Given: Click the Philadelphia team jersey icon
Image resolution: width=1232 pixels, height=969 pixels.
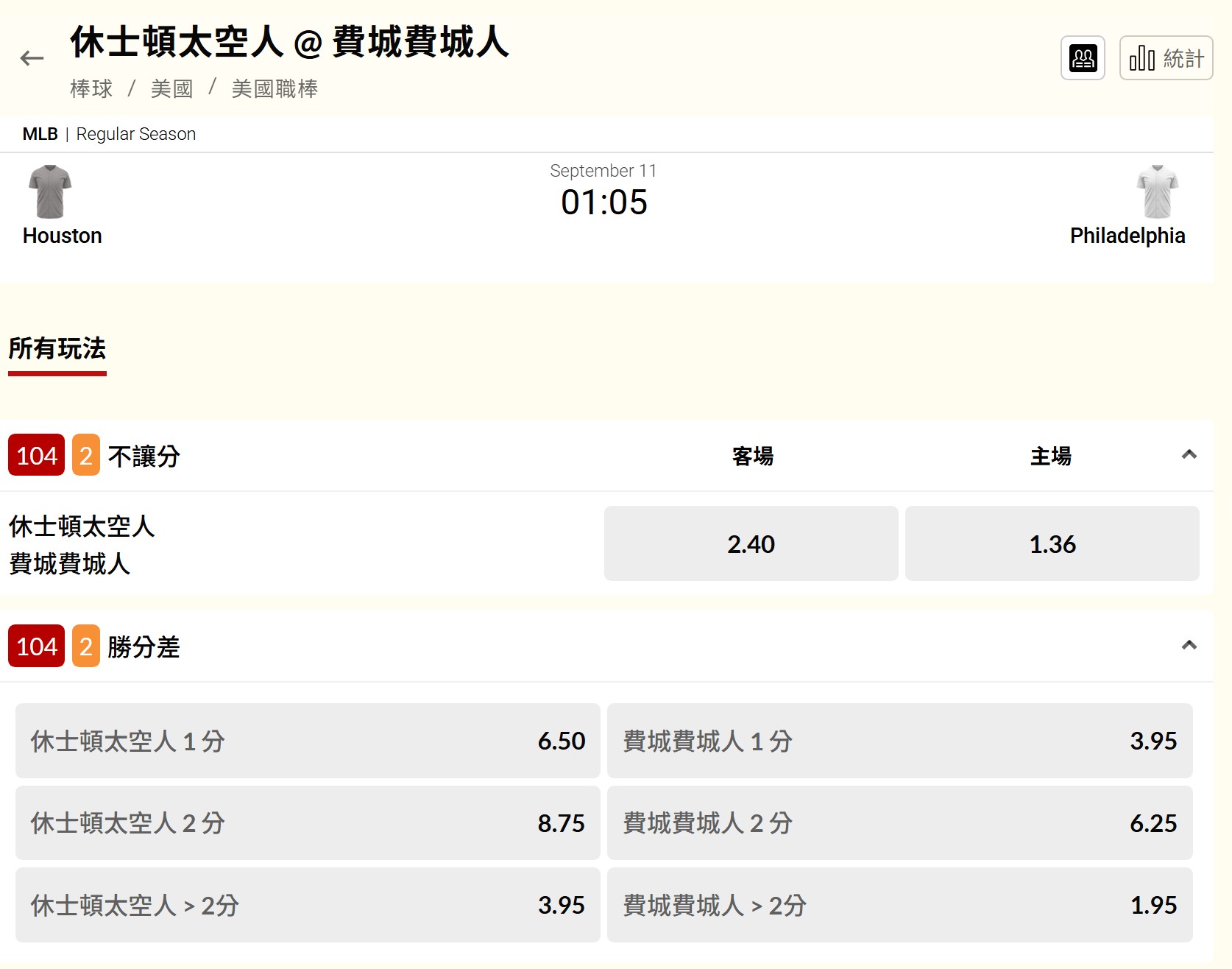Looking at the screenshot, I should 1157,191.
